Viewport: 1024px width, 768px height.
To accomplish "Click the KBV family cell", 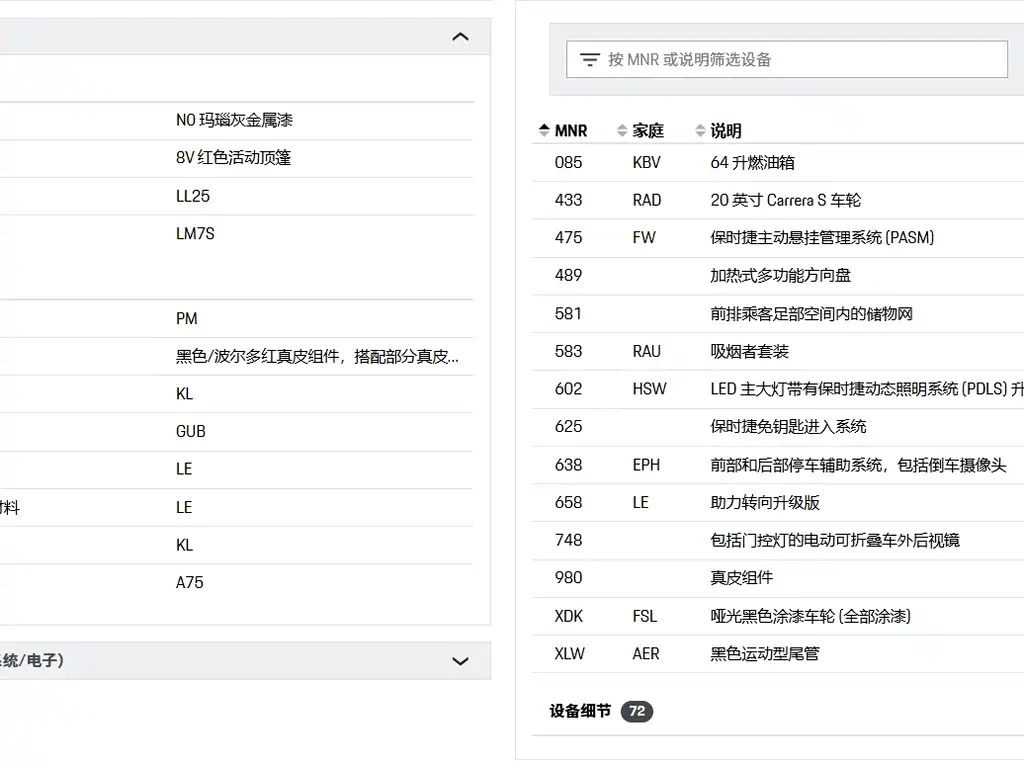I will (647, 163).
